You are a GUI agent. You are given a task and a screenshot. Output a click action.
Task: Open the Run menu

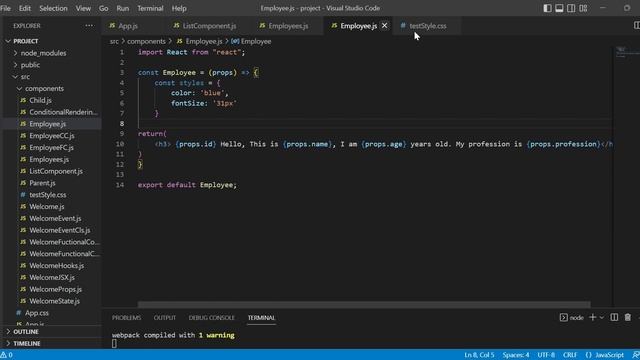(122, 8)
